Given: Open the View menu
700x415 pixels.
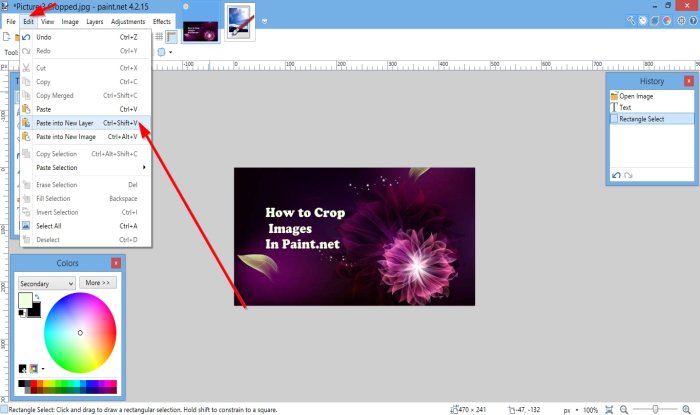Looking at the screenshot, I should [x=47, y=21].
